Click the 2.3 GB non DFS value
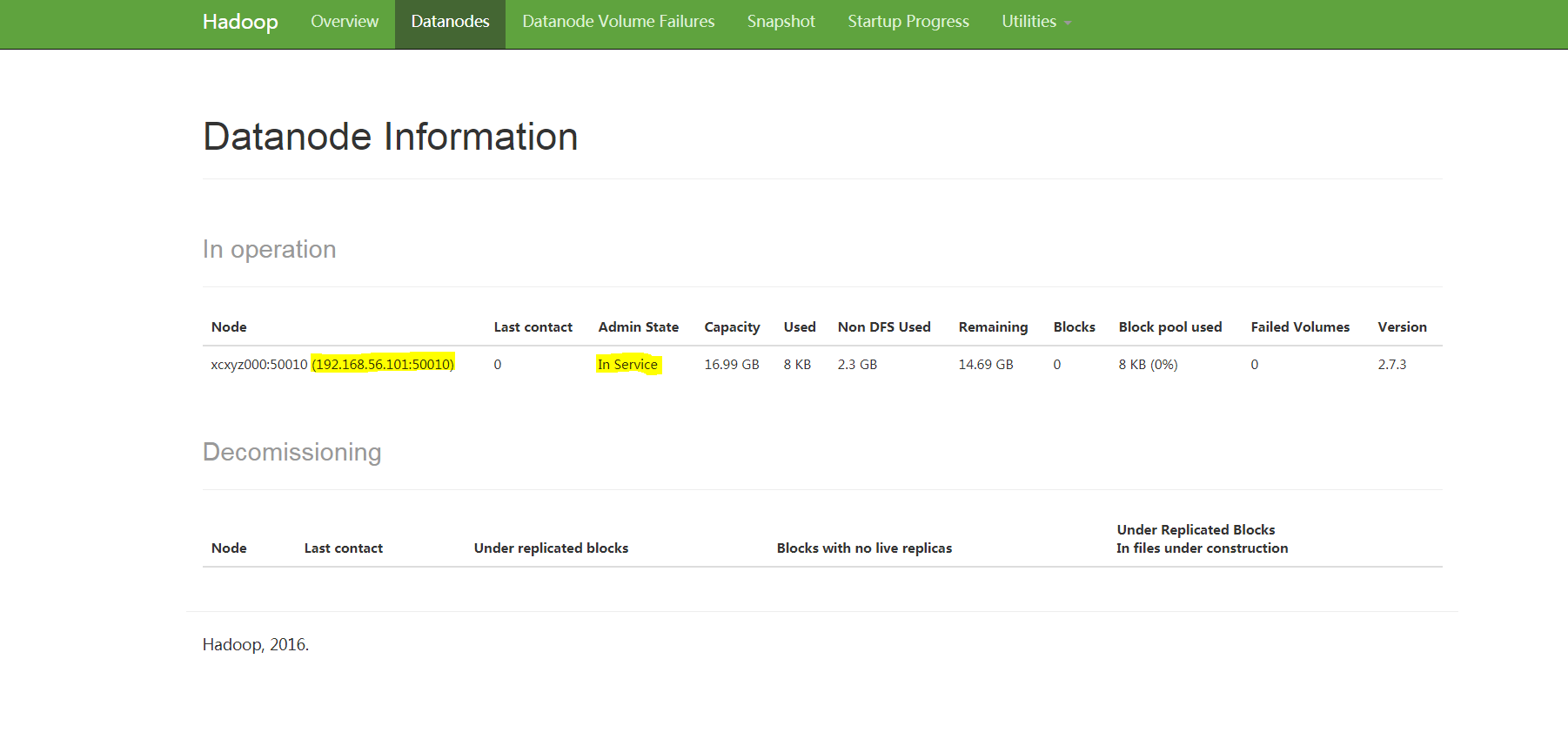Image resolution: width=1568 pixels, height=733 pixels. coord(857,365)
